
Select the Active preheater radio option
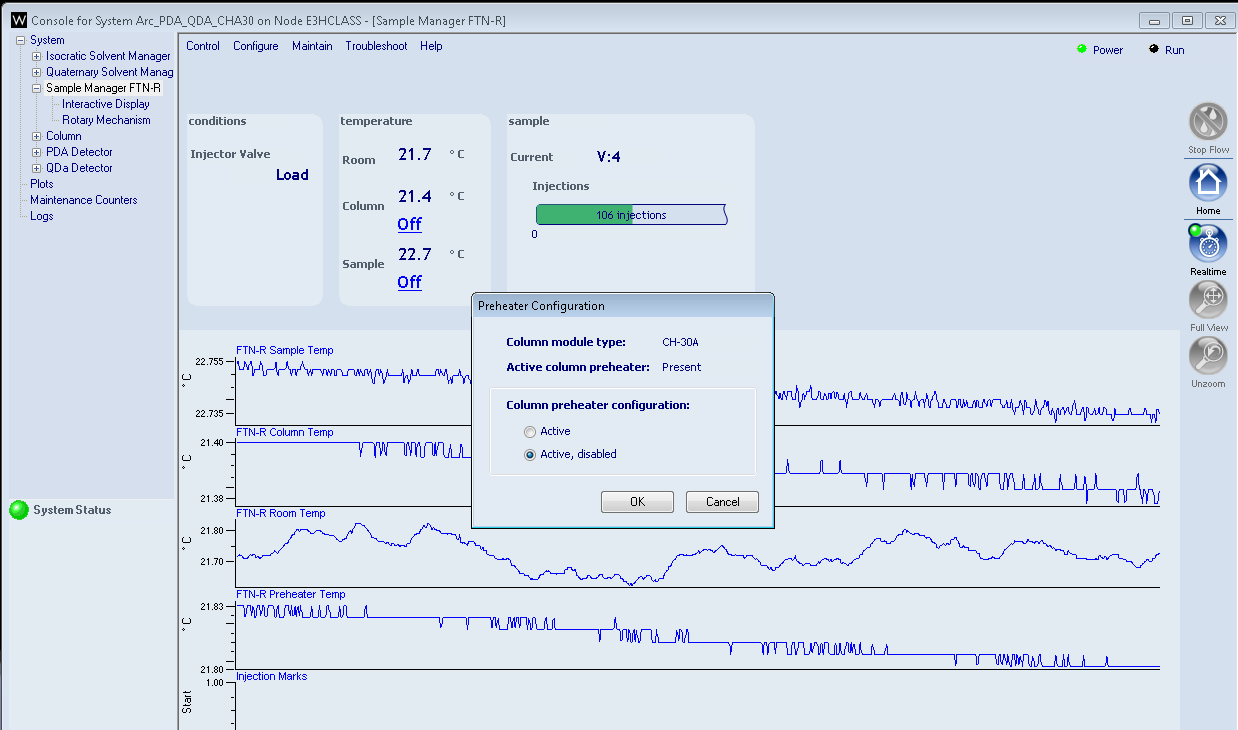pos(530,432)
